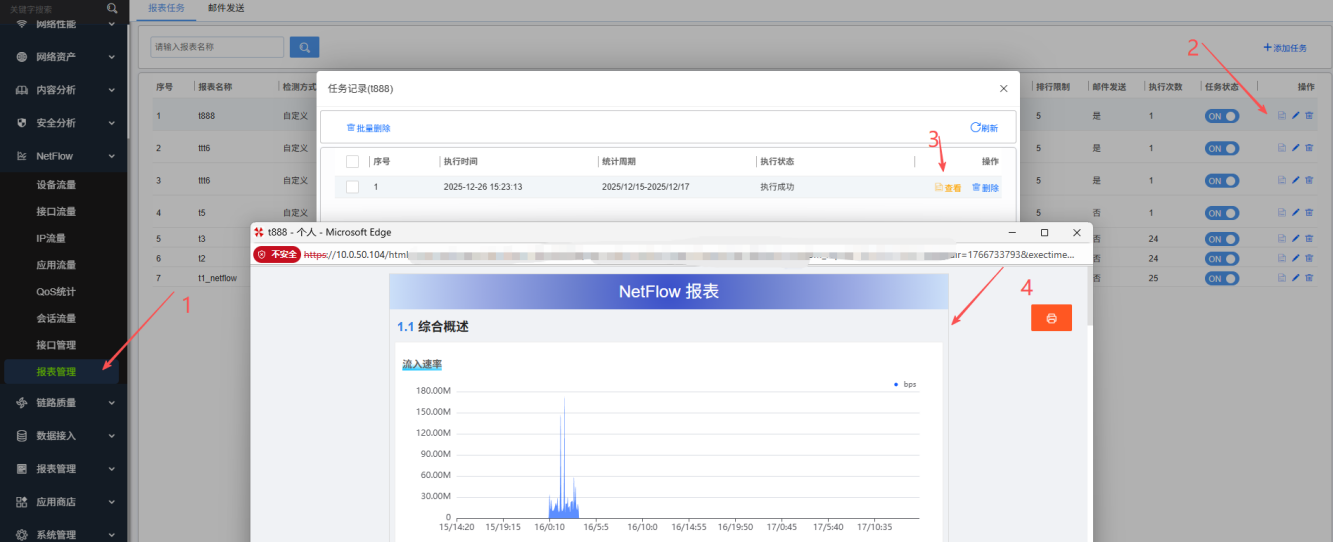1333x542 pixels.
Task: Toggle the task status switch for row t5
Action: 1221,213
